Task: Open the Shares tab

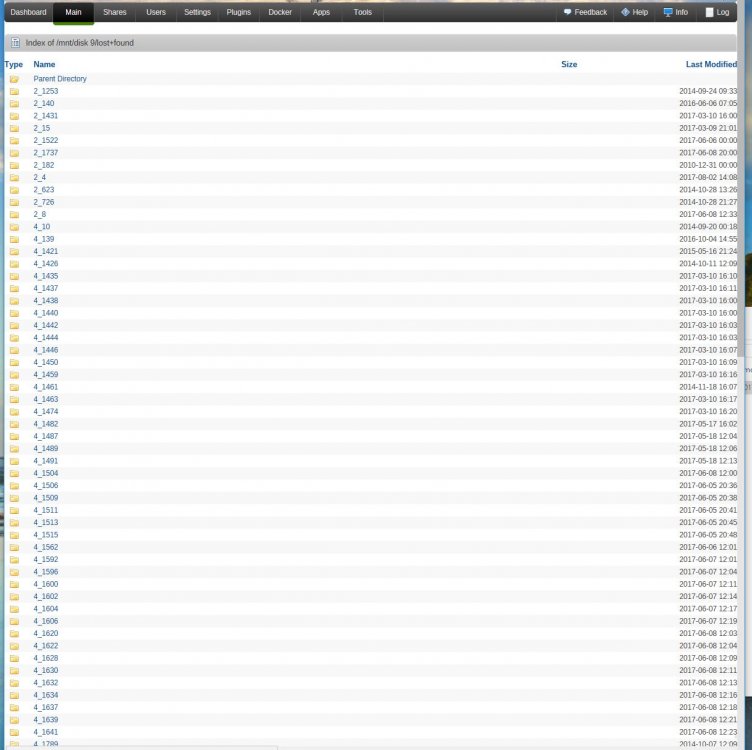Action: [x=115, y=12]
